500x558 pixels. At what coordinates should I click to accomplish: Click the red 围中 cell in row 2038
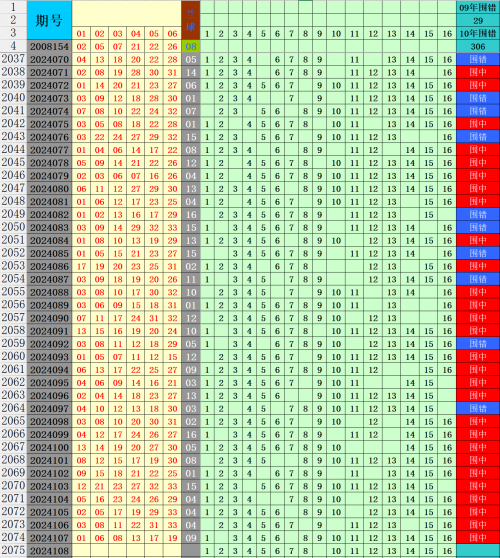pos(478,72)
